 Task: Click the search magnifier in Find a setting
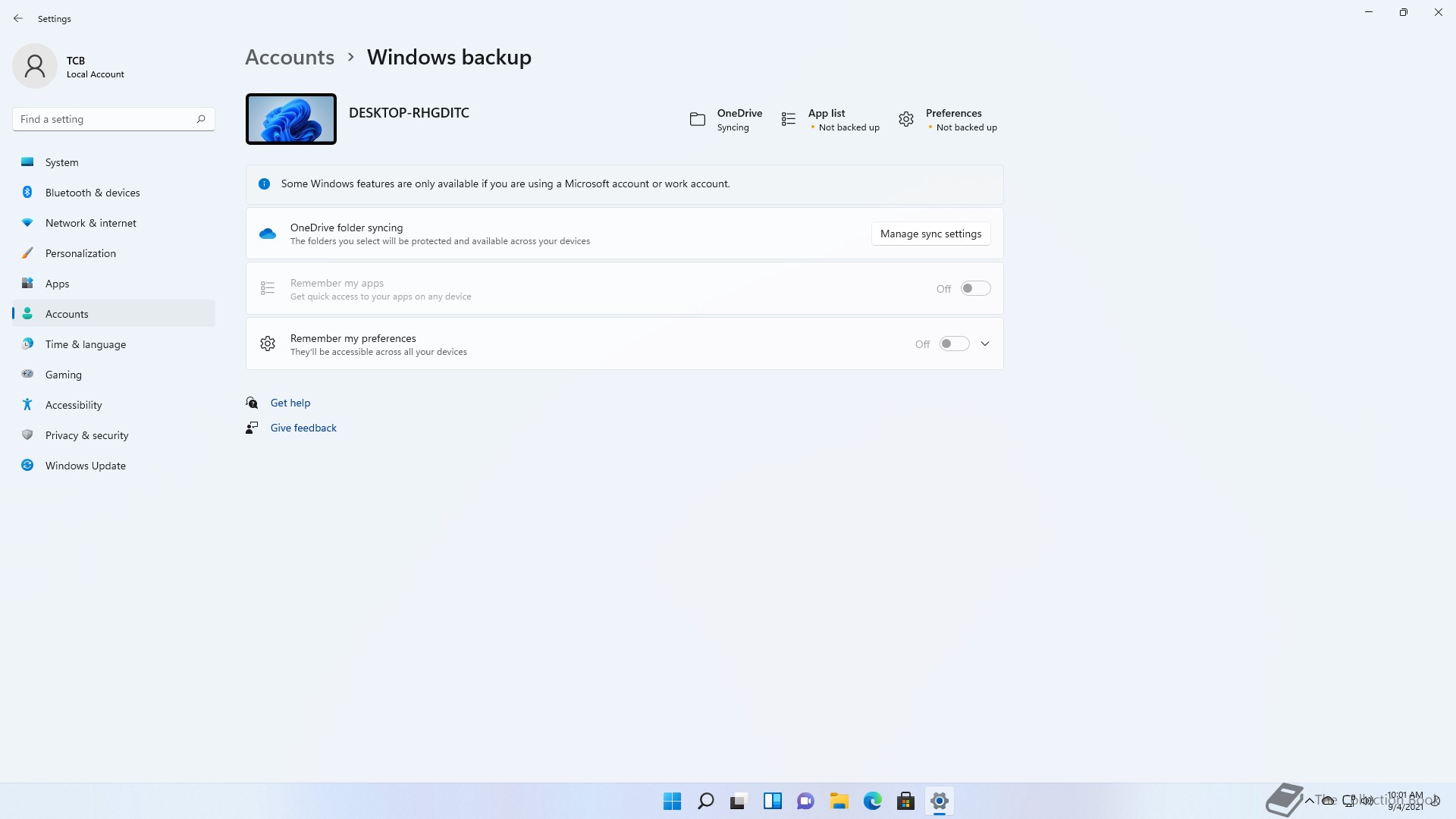(201, 119)
